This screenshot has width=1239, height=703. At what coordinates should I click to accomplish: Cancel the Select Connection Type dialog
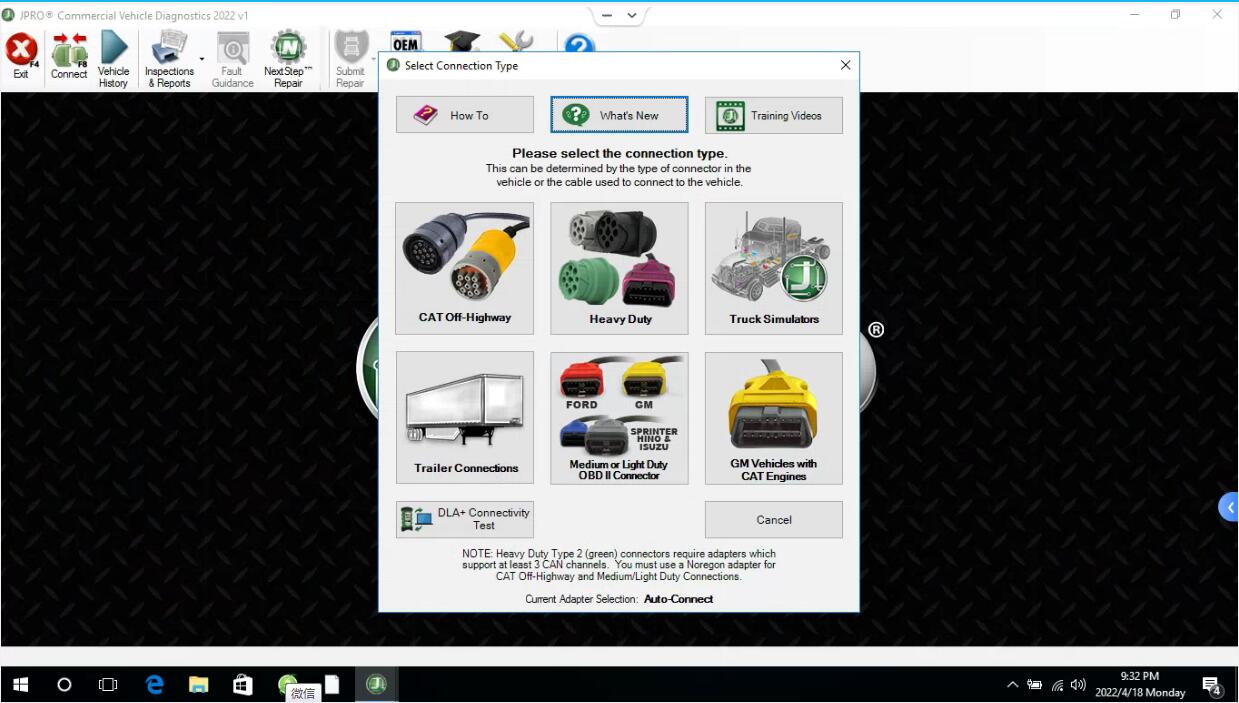pyautogui.click(x=774, y=519)
